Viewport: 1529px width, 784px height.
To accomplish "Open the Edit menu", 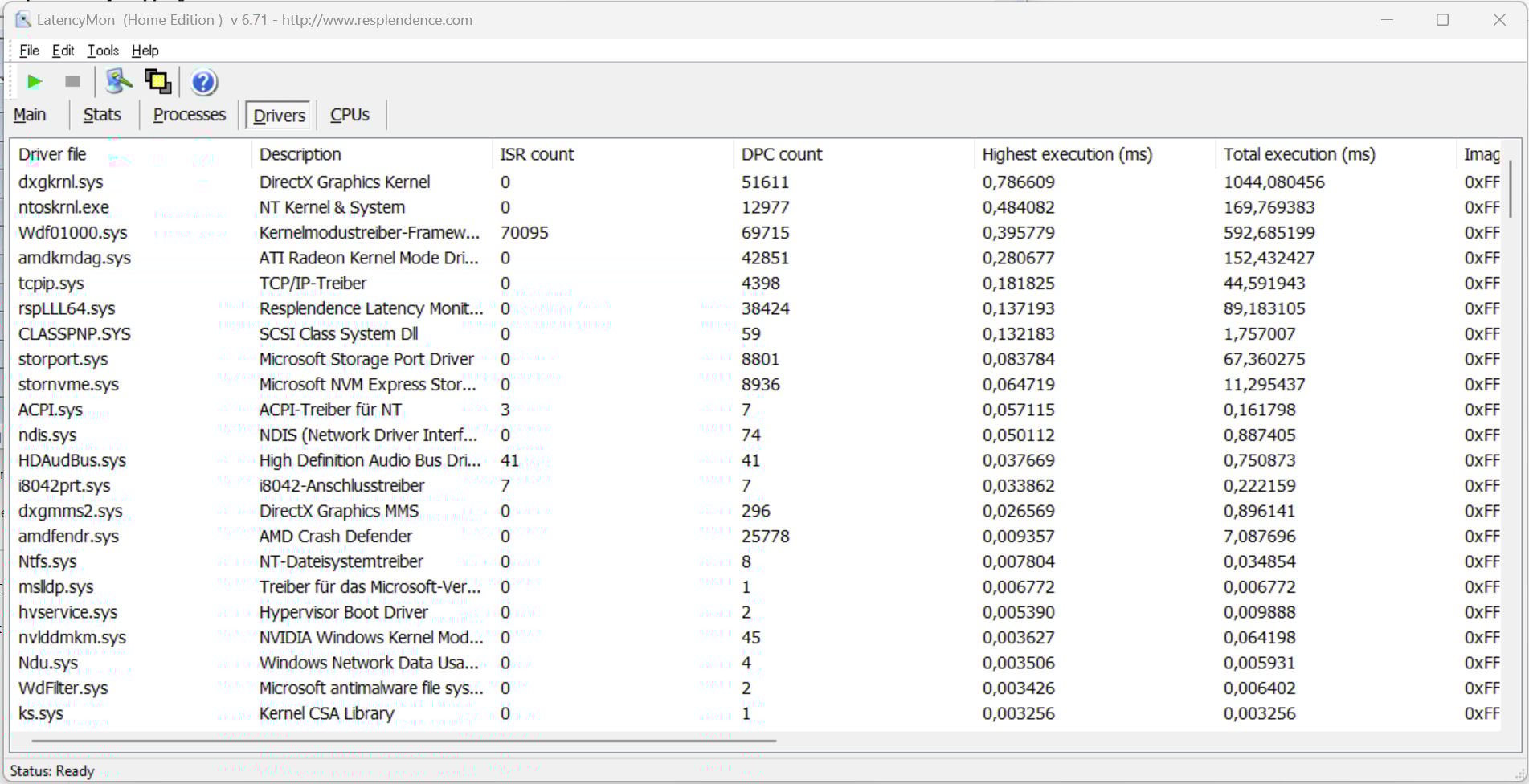I will 63,51.
